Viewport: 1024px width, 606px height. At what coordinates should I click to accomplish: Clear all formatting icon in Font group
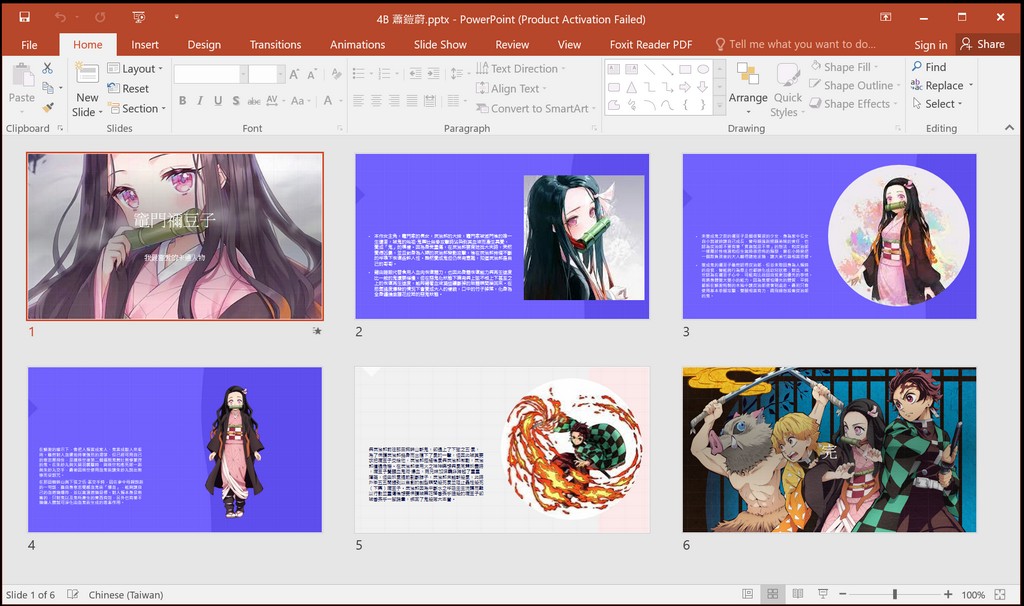336,74
